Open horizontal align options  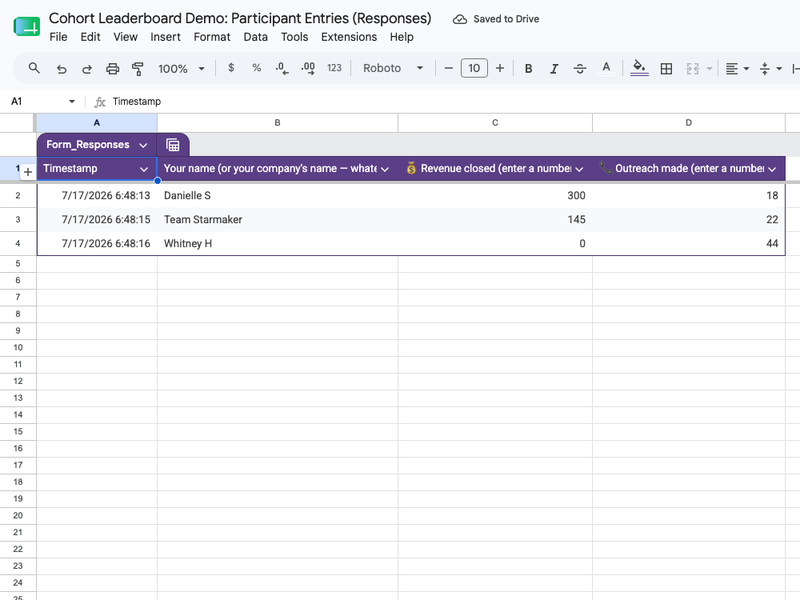tap(737, 68)
